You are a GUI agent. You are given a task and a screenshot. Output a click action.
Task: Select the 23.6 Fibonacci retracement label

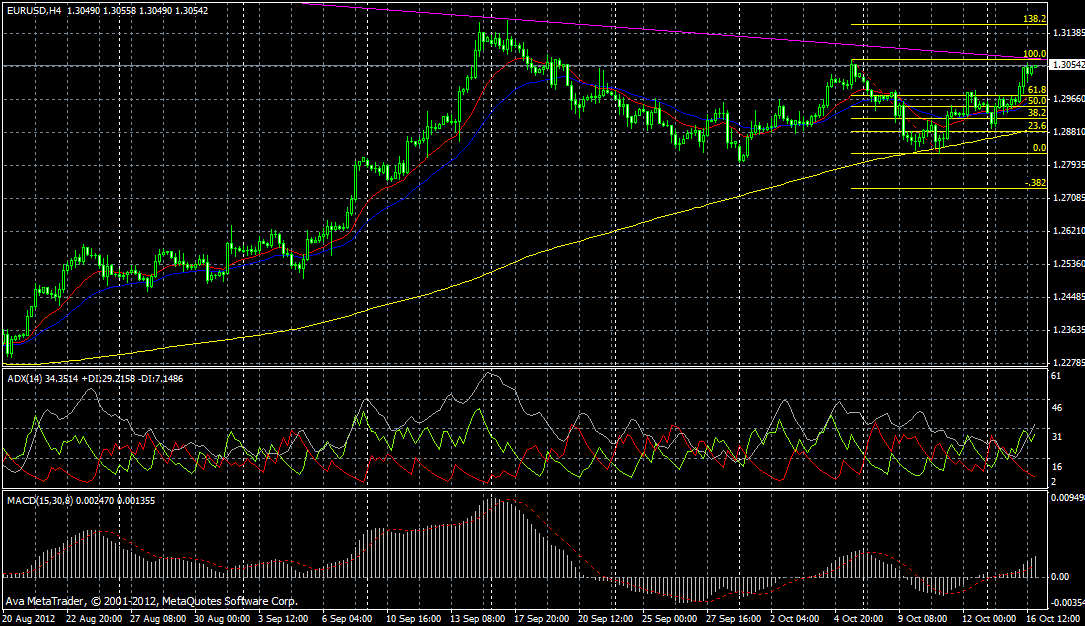(x=1037, y=126)
